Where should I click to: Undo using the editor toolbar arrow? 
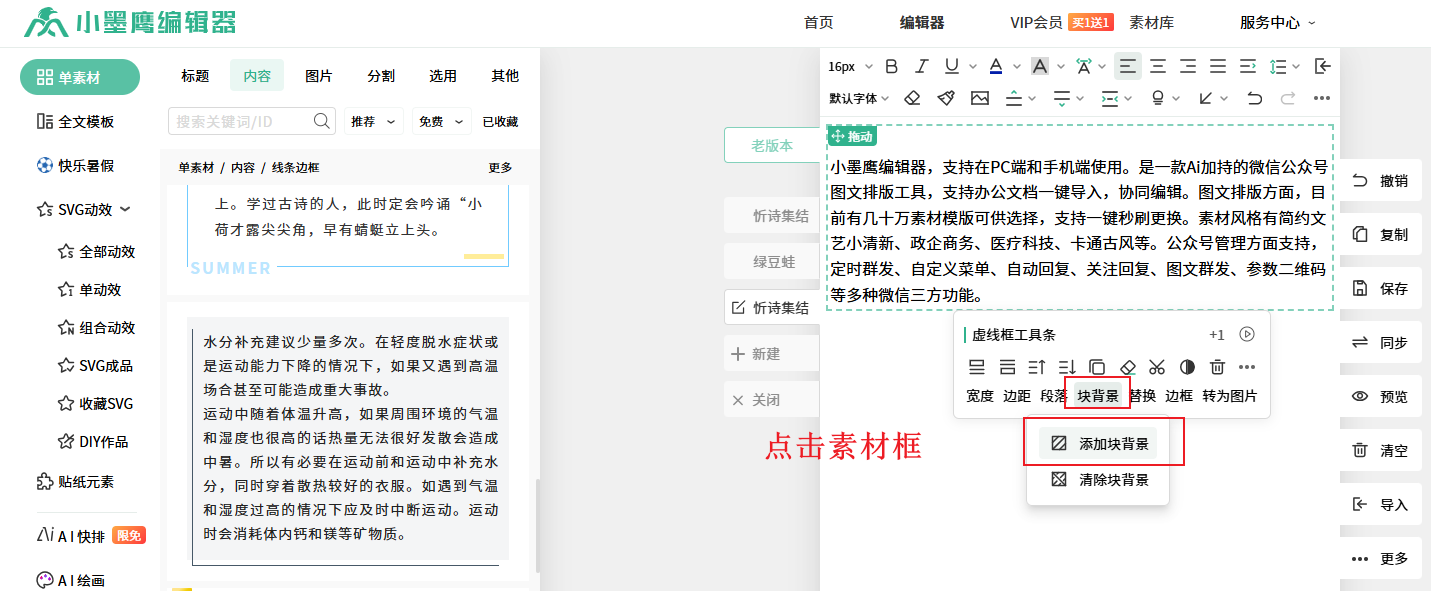point(1254,98)
